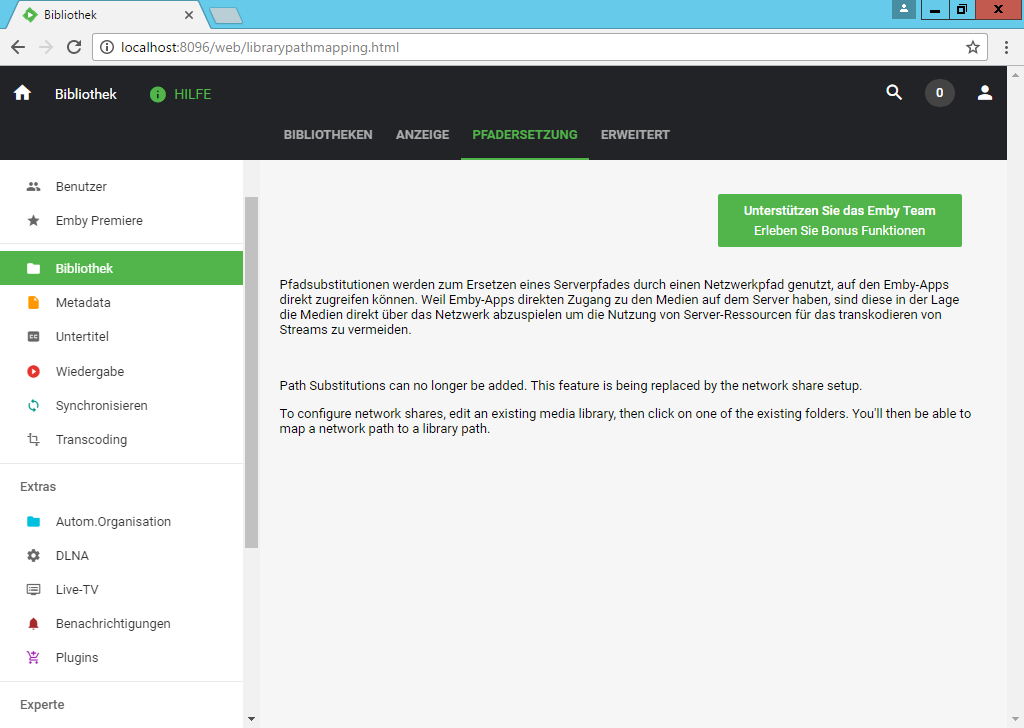Click the Experte section heading
The width and height of the screenshot is (1024, 728).
(42, 704)
